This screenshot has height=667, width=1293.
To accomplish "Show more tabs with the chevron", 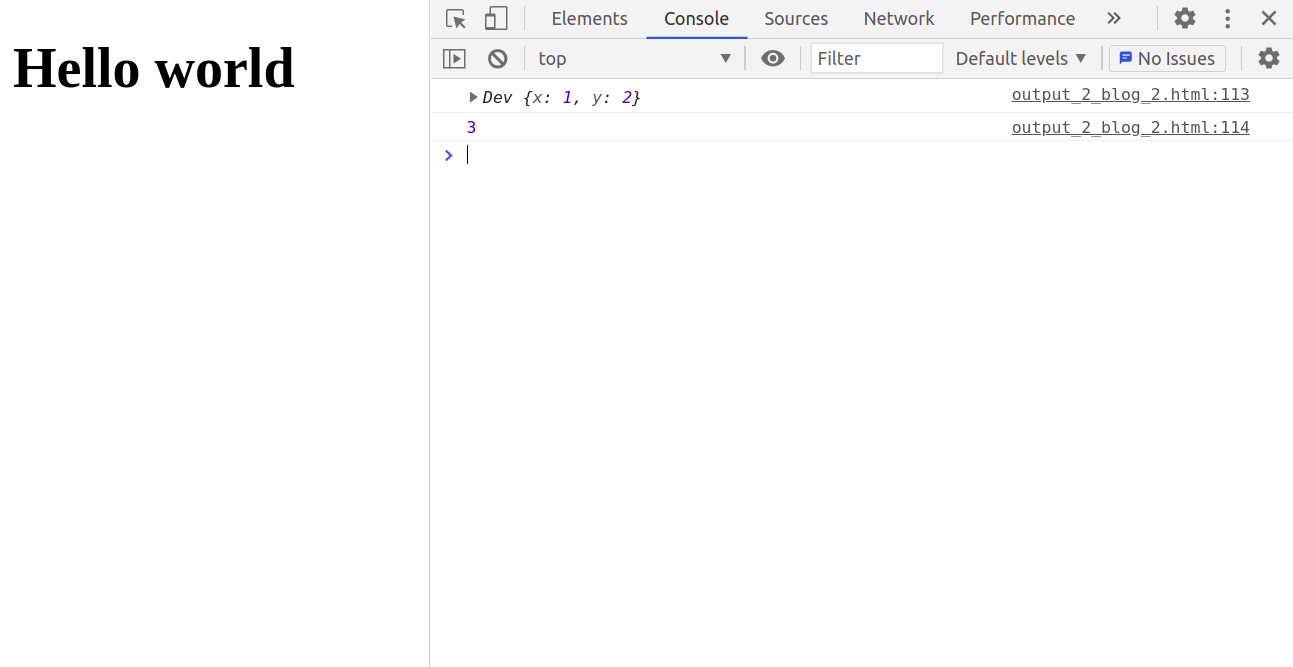I will click(1113, 19).
